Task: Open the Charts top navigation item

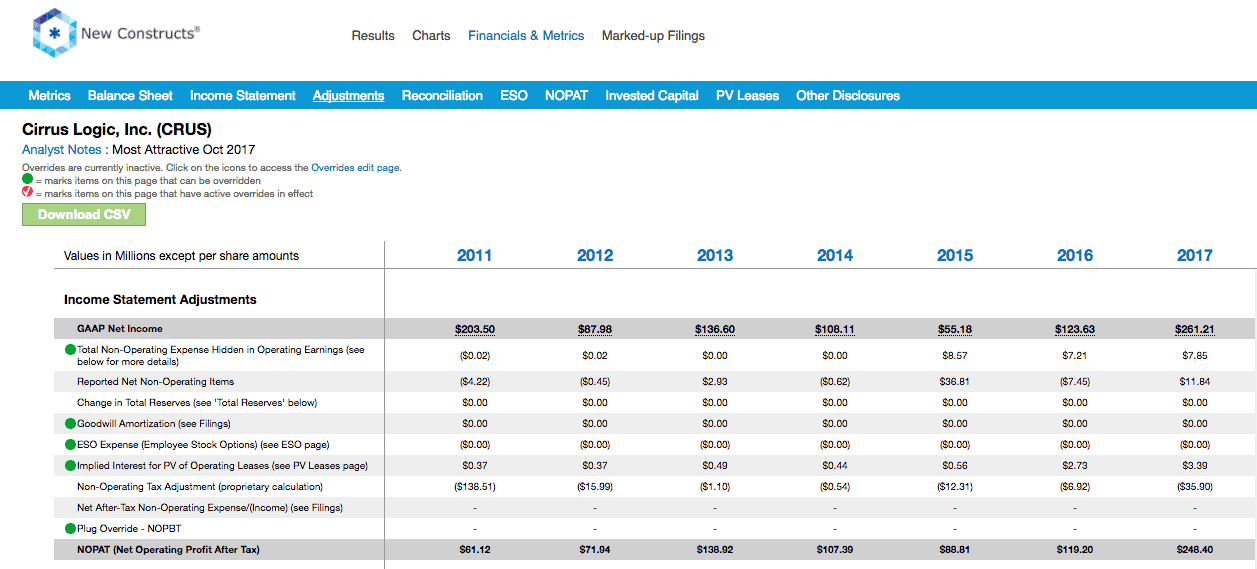Action: click(x=431, y=35)
